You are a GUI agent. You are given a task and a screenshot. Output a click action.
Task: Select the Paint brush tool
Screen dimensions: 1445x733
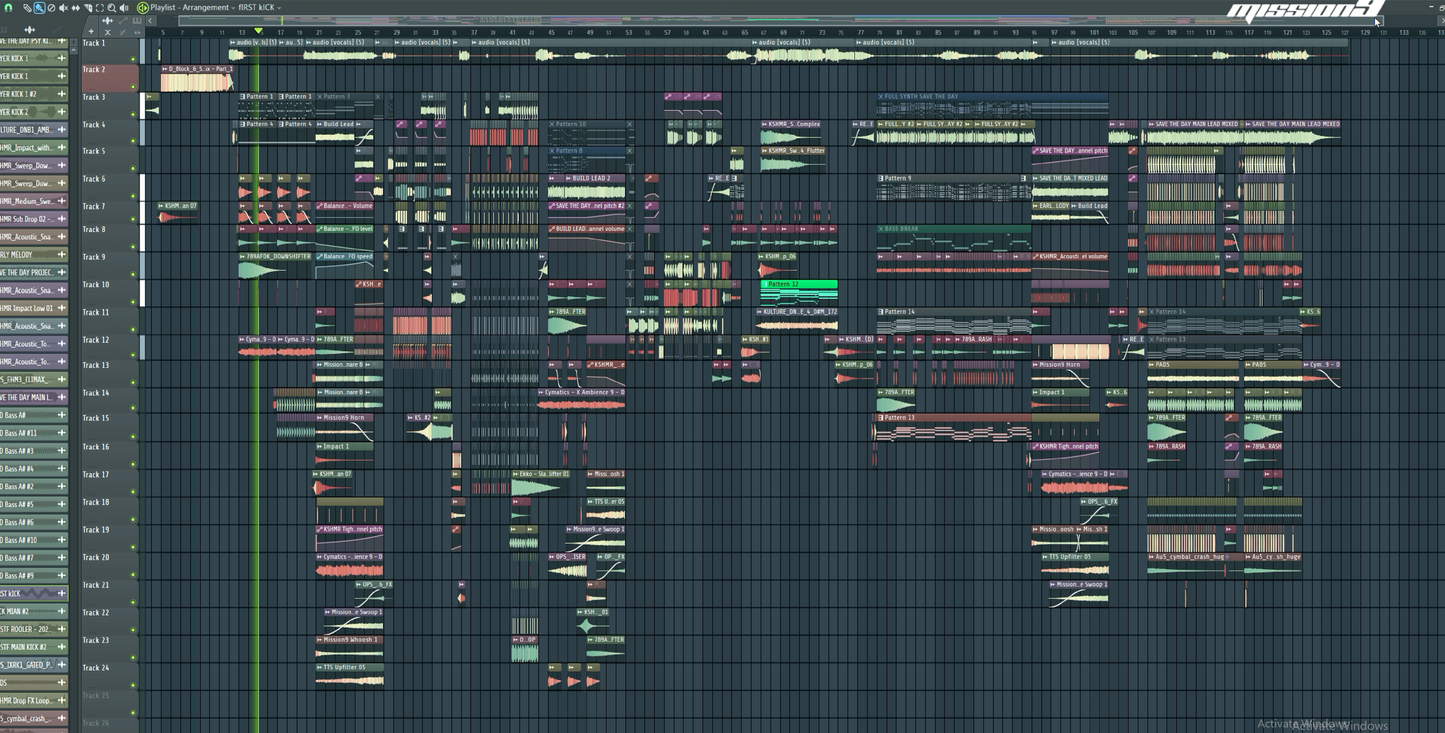[x=39, y=7]
